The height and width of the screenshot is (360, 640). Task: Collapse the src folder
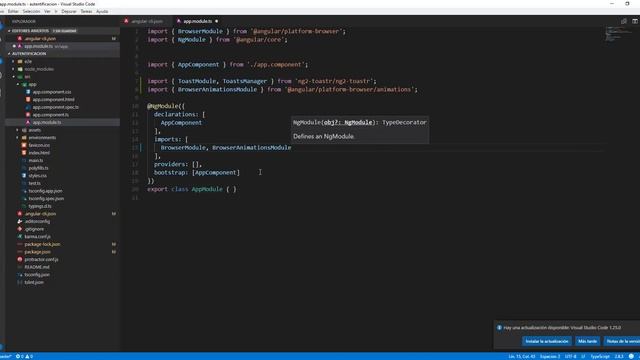(x=27, y=77)
